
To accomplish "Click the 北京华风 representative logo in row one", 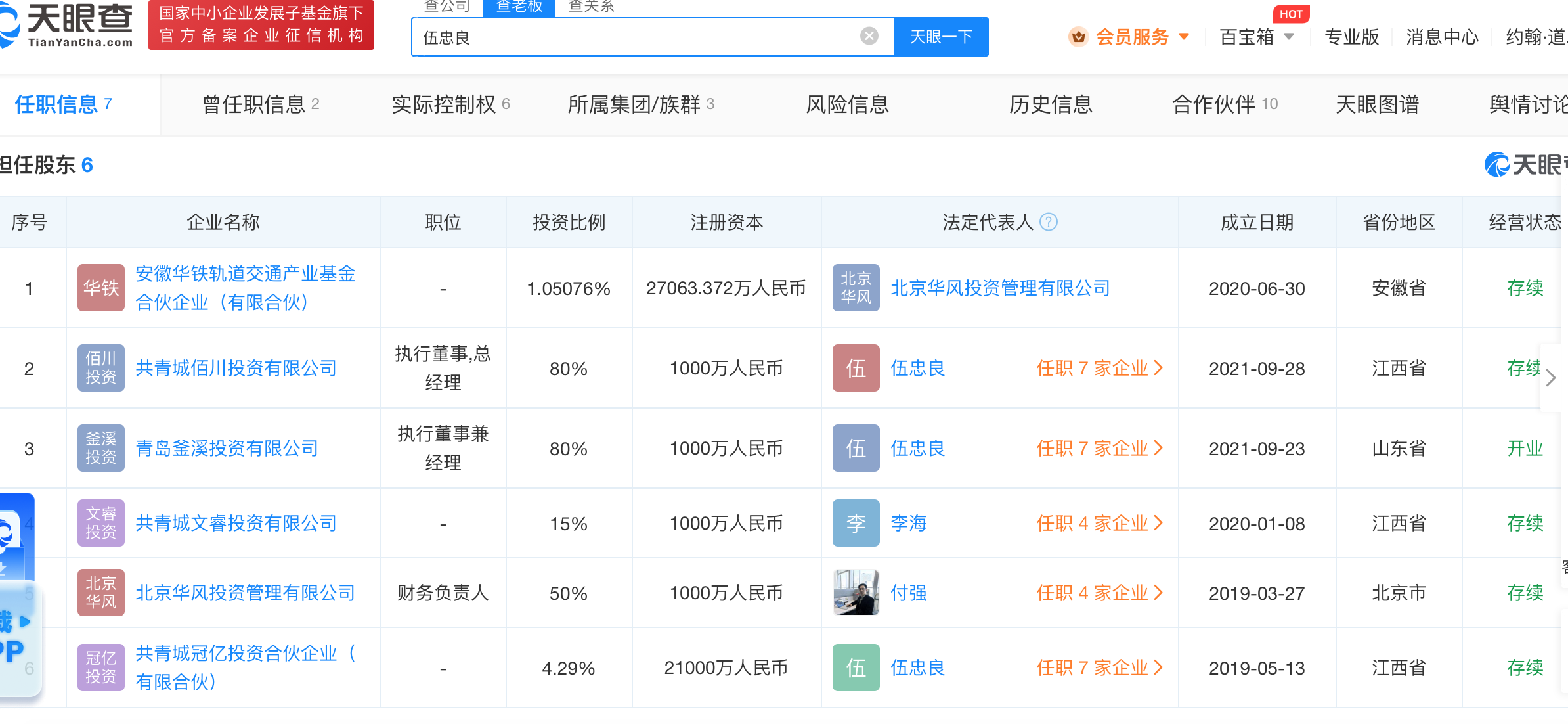I will point(856,288).
